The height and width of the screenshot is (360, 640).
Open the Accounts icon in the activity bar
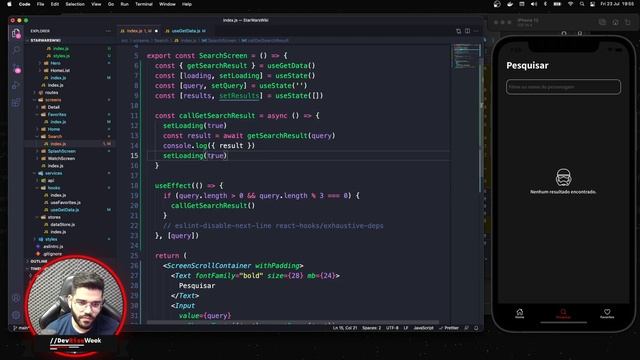tap(16, 298)
